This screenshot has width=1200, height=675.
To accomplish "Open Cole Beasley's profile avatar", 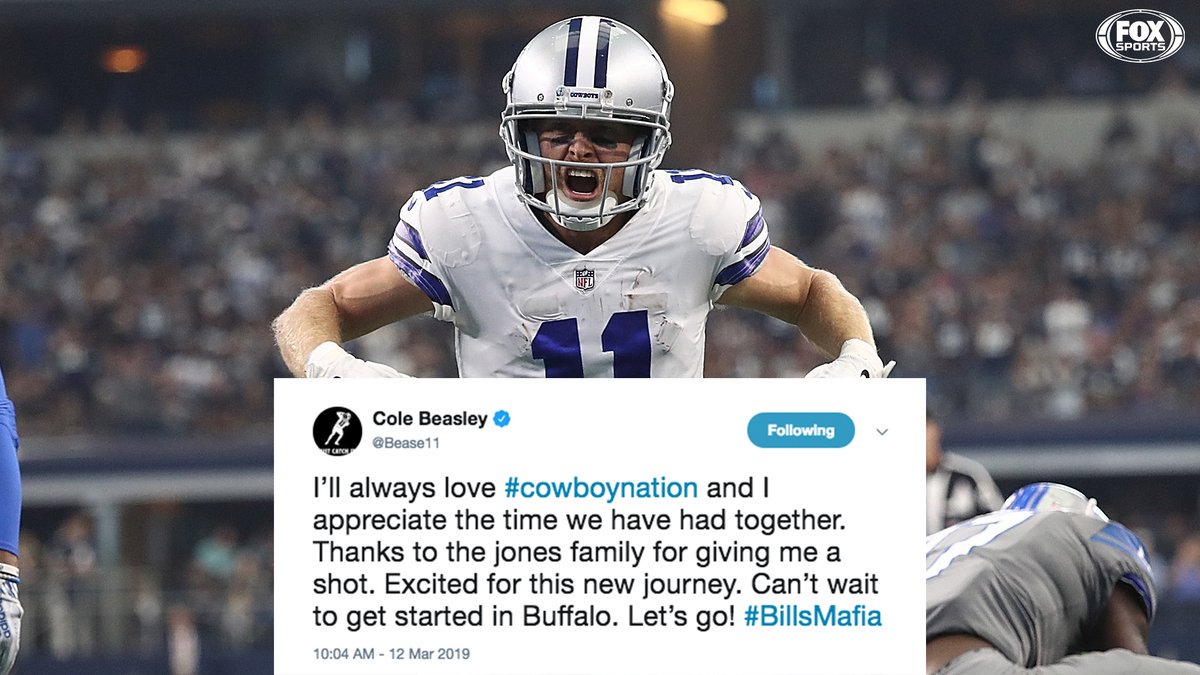I will [337, 431].
